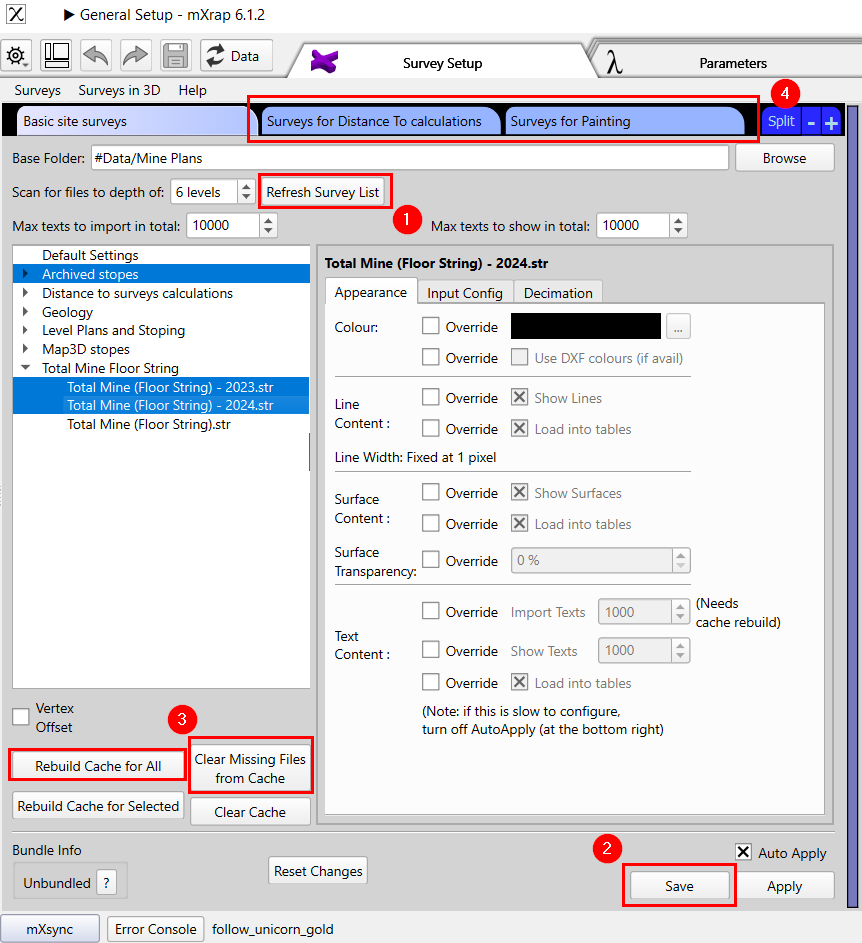Image resolution: width=862 pixels, height=943 pixels.
Task: Click the window layout icon
Action: tap(56, 56)
